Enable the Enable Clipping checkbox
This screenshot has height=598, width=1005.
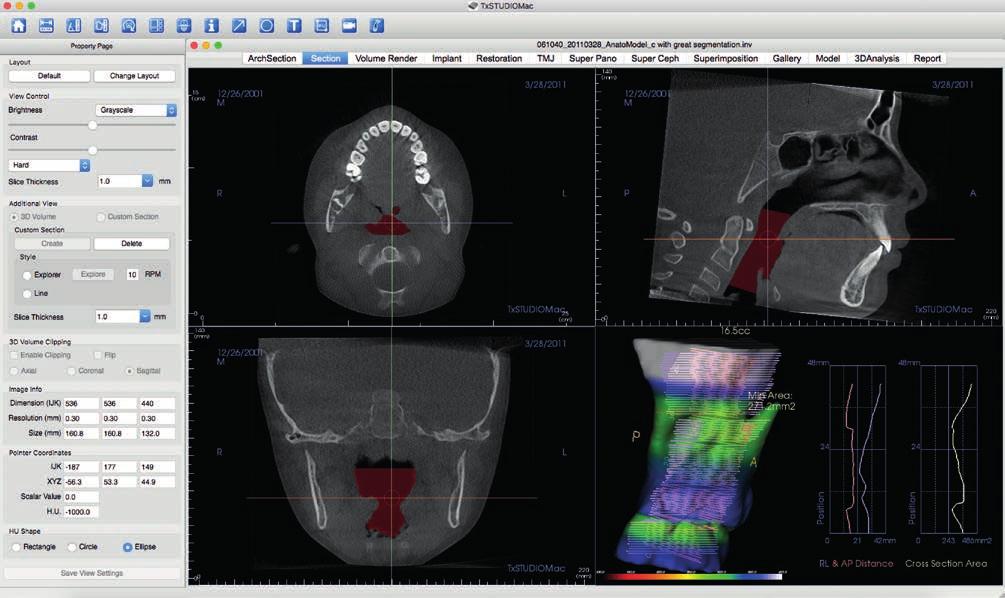click(x=14, y=355)
